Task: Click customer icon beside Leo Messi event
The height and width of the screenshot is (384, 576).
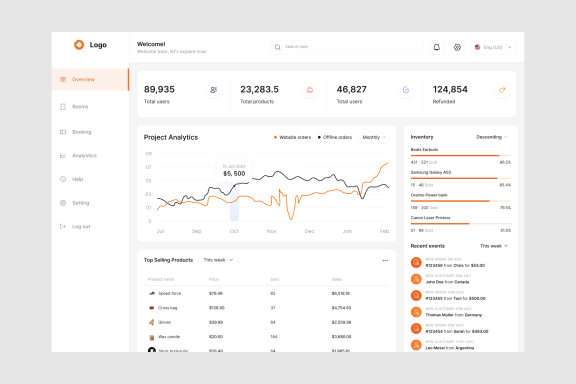Action: point(416,345)
